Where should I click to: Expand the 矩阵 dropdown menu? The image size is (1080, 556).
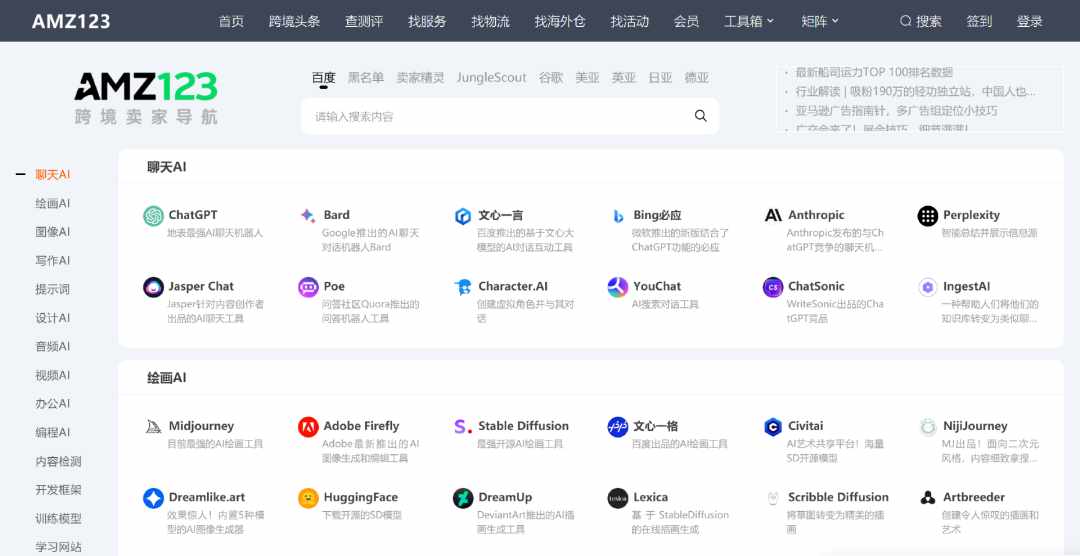tap(820, 21)
